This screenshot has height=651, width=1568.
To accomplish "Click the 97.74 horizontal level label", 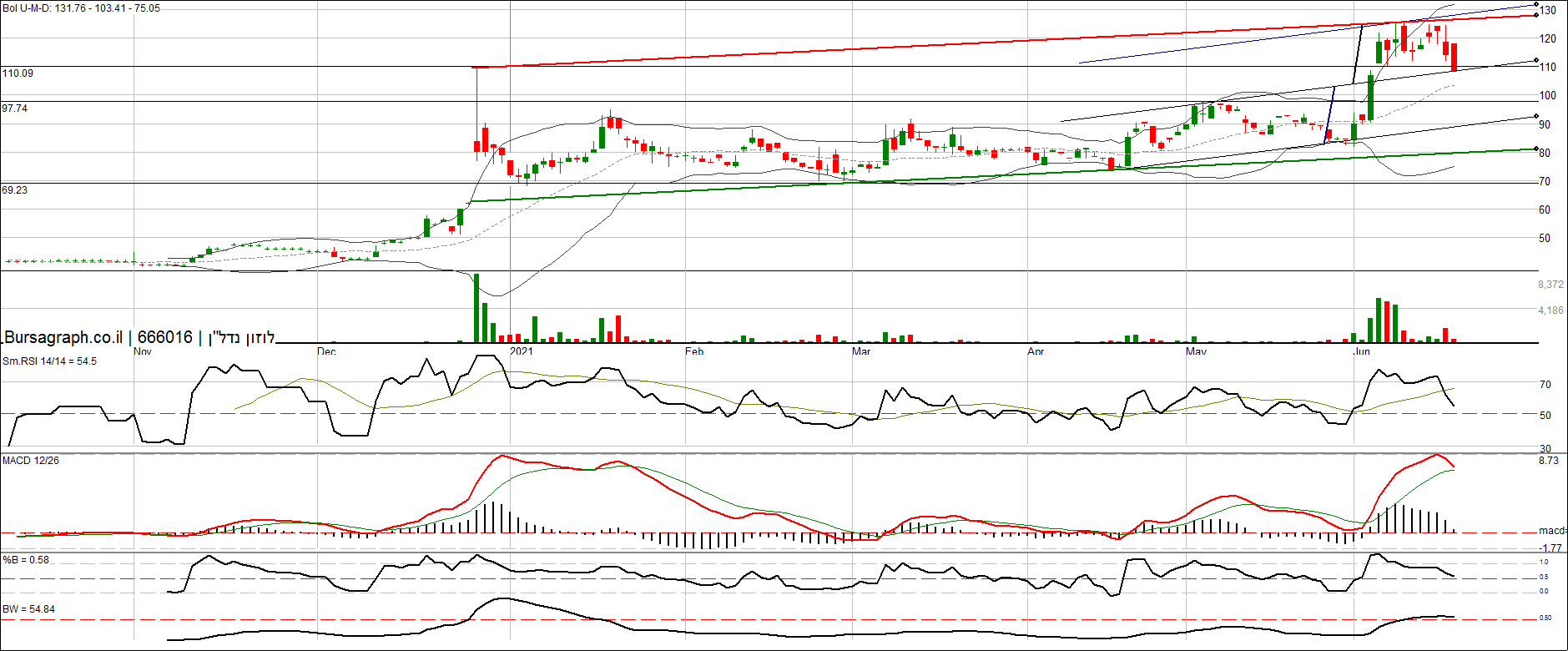I will 14,108.
